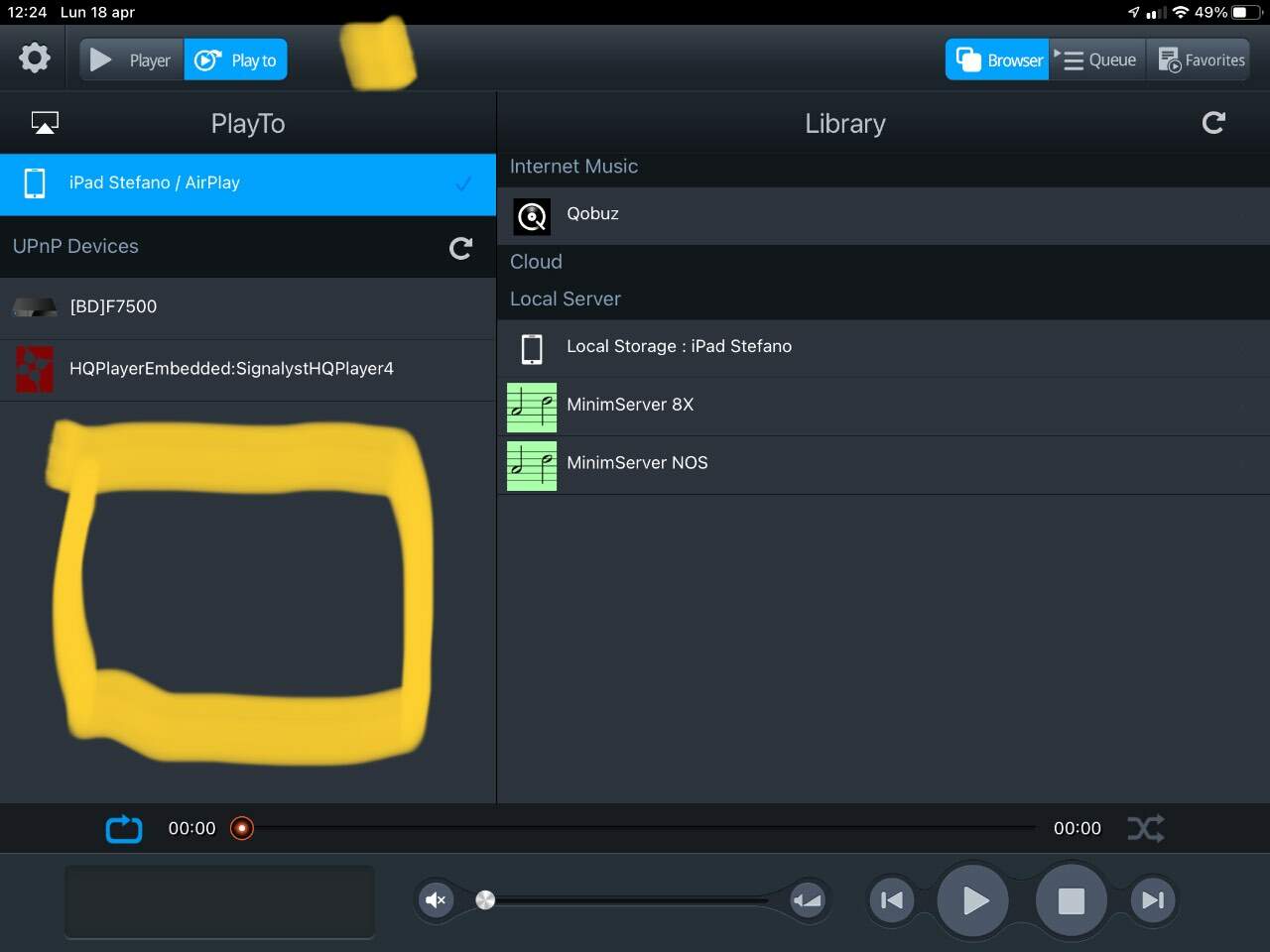Skip to next track

(1153, 900)
